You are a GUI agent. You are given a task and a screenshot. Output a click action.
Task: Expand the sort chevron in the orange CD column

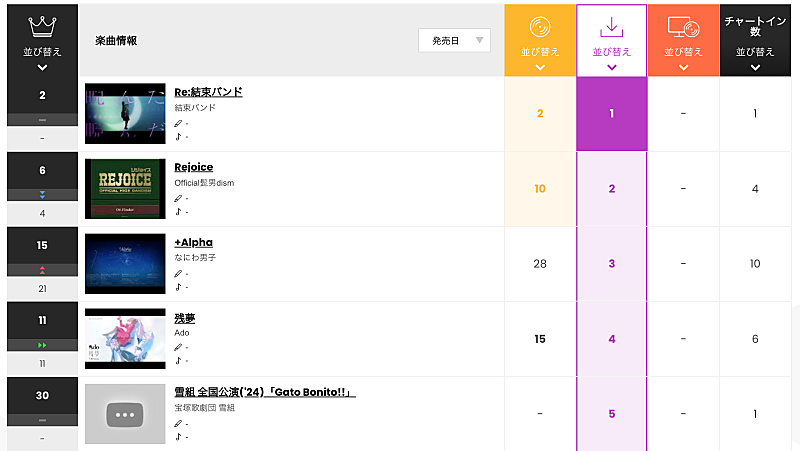coord(540,68)
